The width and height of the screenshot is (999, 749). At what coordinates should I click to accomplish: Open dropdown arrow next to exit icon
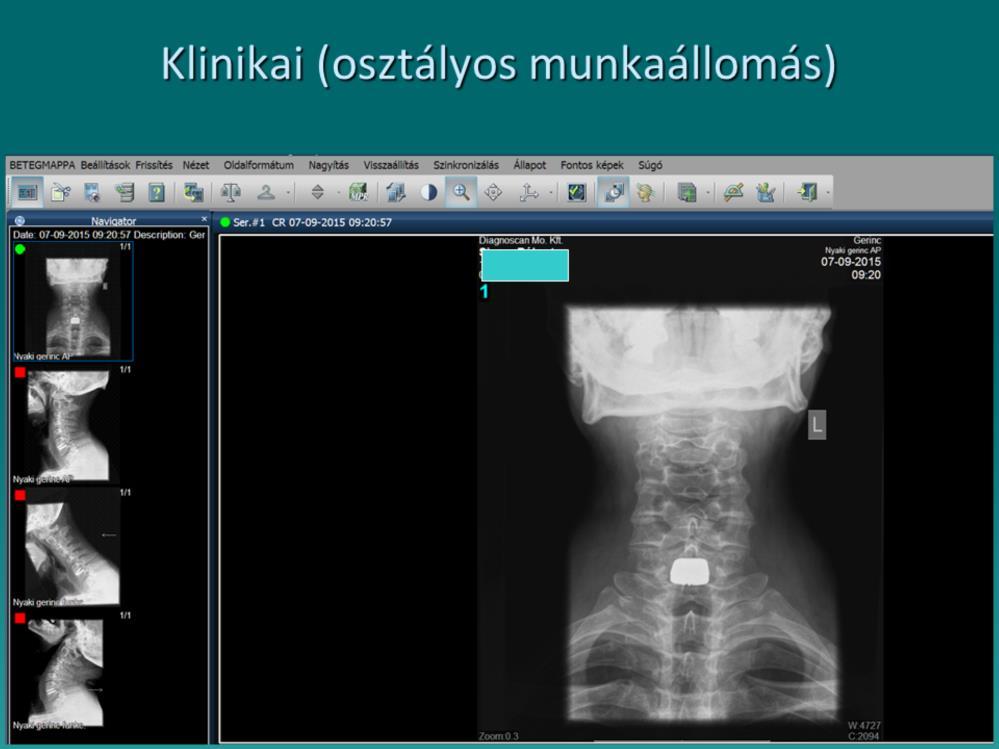828,192
